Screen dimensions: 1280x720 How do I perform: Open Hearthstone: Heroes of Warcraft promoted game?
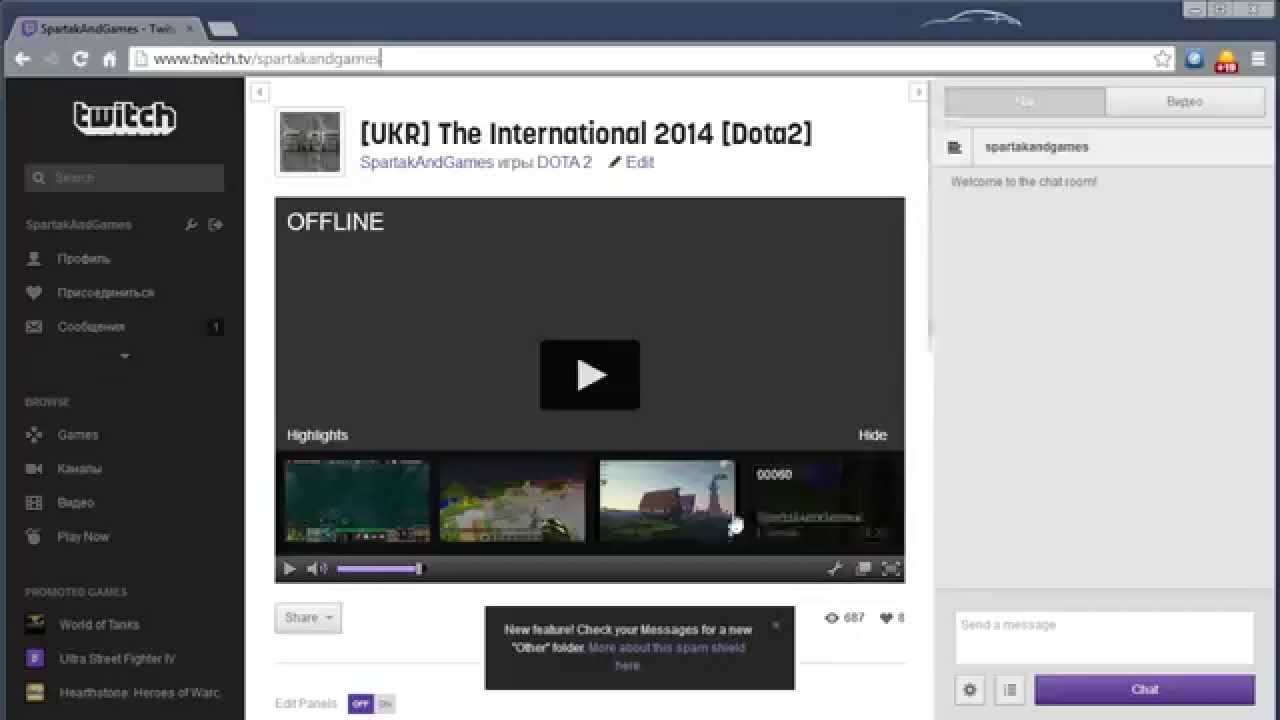pos(139,693)
